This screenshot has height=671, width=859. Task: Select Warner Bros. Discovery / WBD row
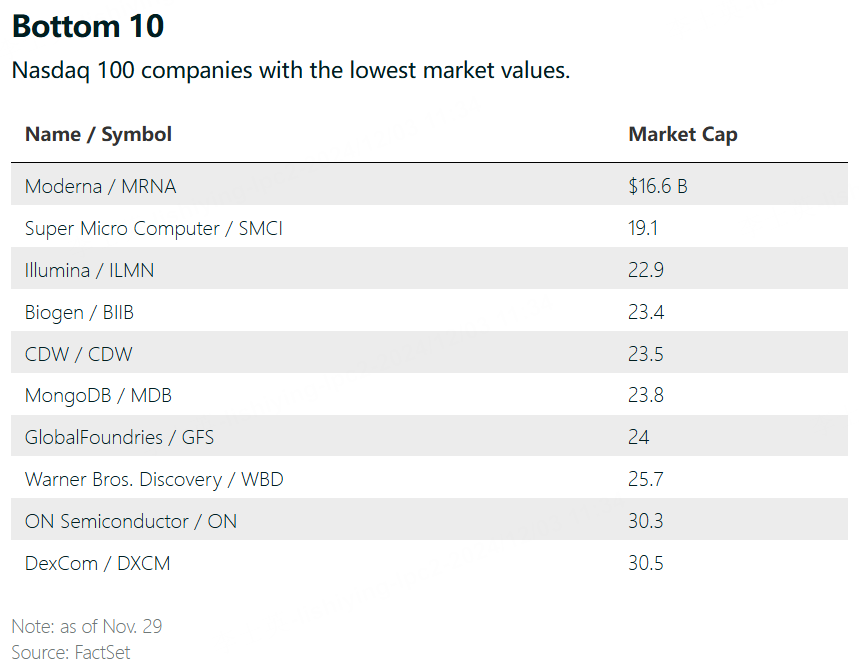(154, 479)
